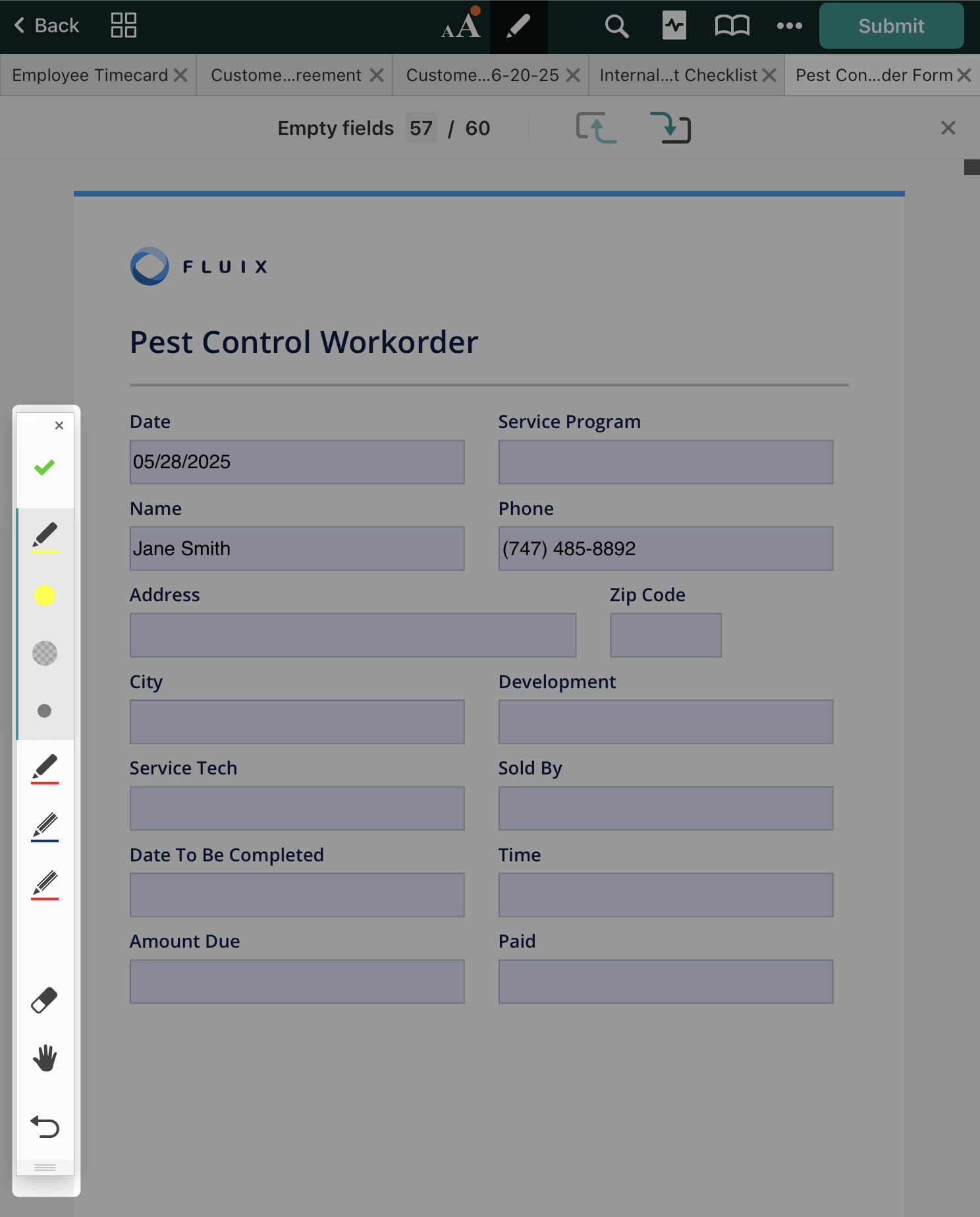The image size is (980, 1217).
Task: Select the eraser tool
Action: 45,1000
